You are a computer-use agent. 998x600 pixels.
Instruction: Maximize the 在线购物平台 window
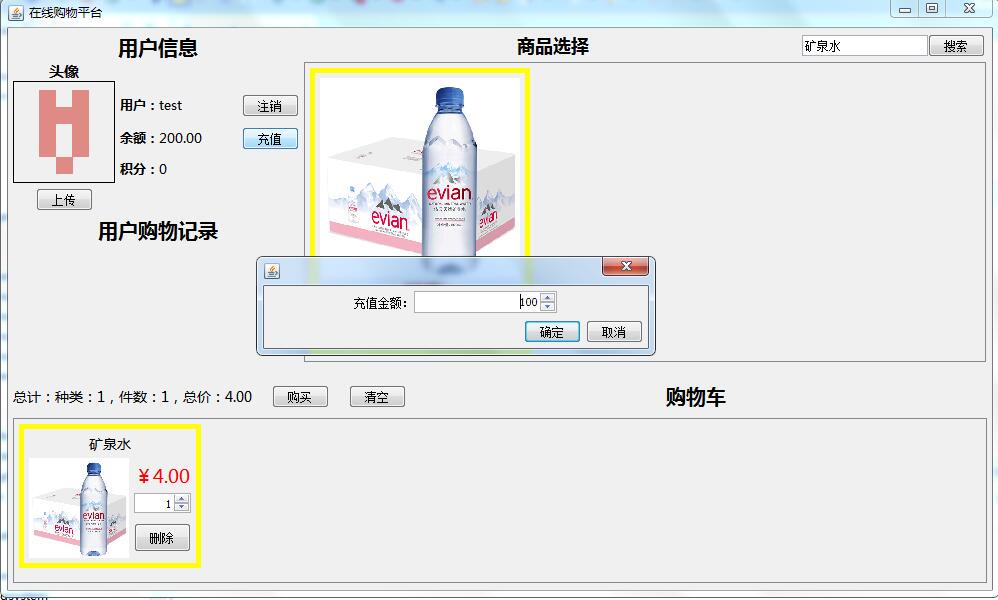(932, 8)
